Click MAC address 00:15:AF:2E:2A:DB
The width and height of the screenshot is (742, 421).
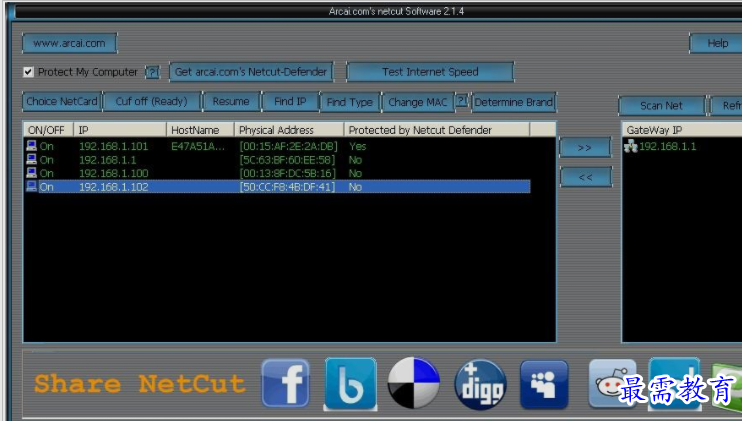click(x=288, y=146)
